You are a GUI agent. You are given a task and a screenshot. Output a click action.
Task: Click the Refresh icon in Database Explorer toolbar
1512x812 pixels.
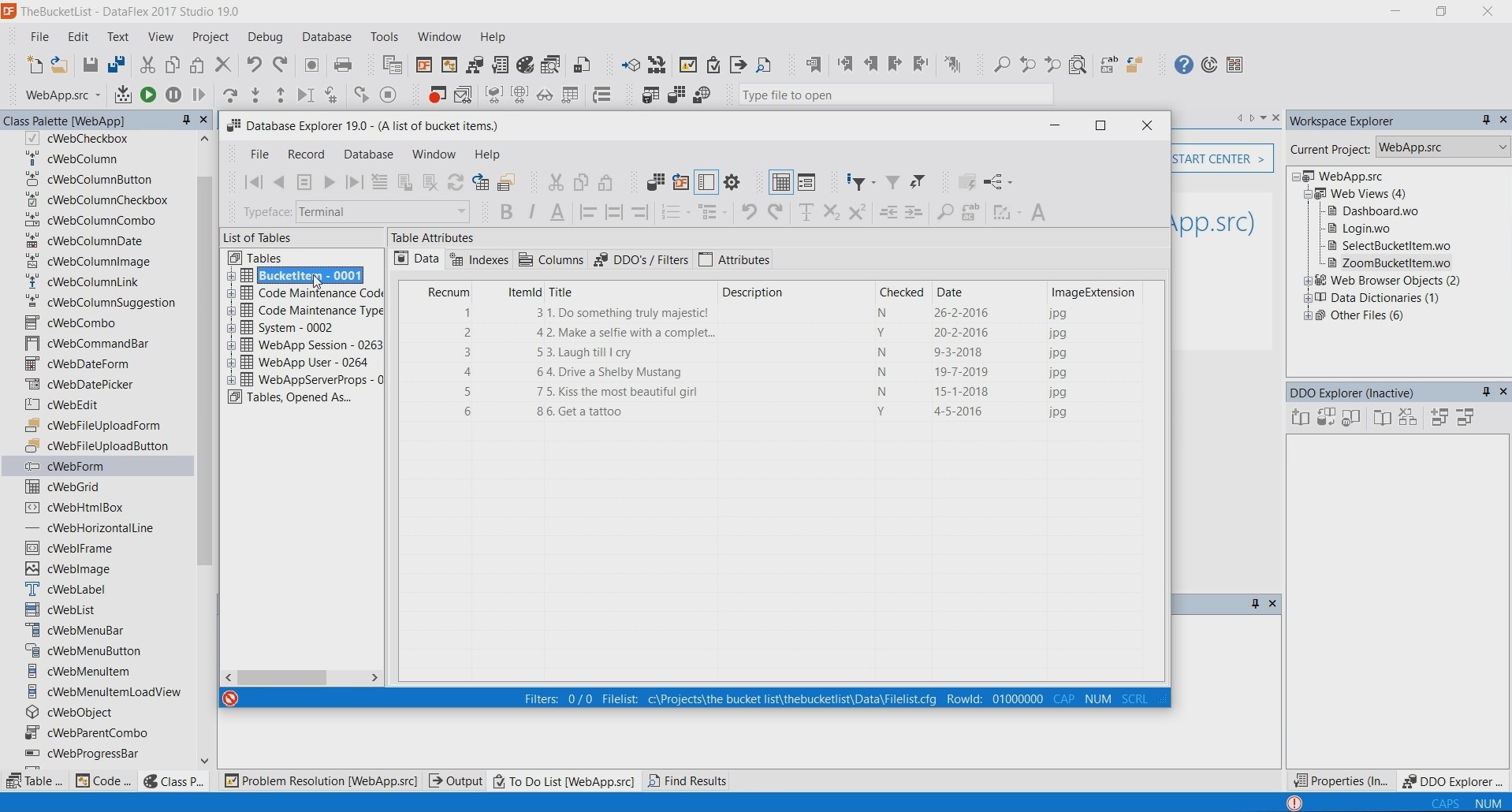click(x=456, y=183)
